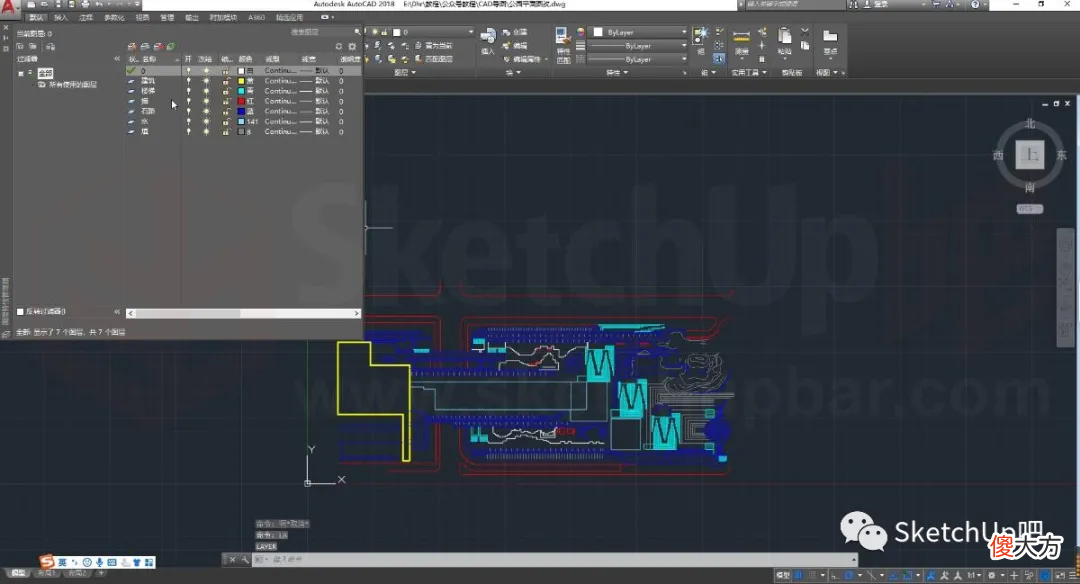The height and width of the screenshot is (584, 1080).
Task: Expand the 特性 ribbon panel
Action: coord(616,72)
